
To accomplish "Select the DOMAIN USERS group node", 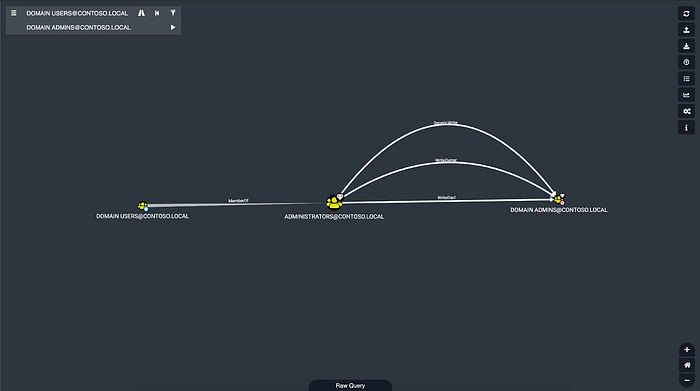I will [x=142, y=205].
